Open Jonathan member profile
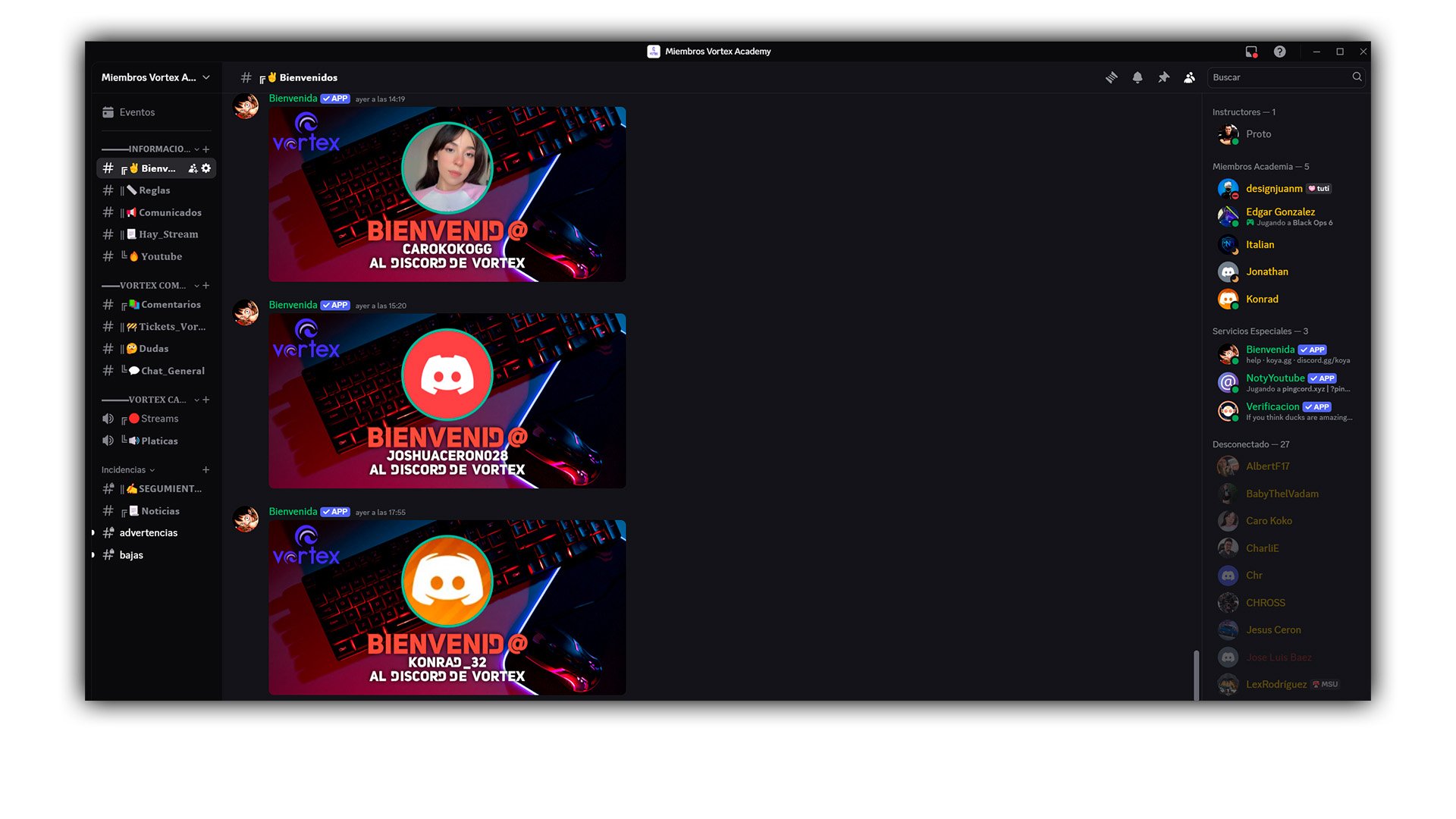The image size is (1456, 819). 1287,272
